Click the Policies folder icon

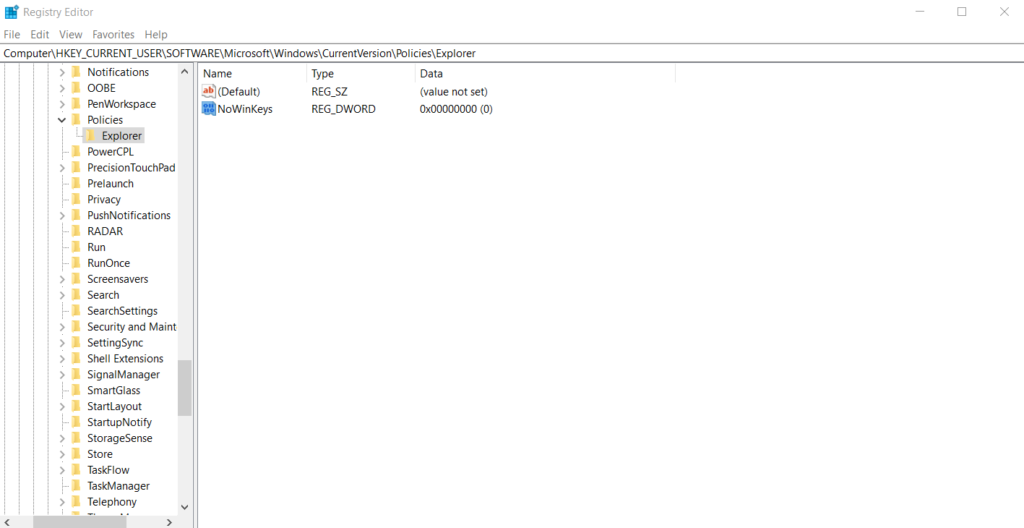pyautogui.click(x=76, y=120)
